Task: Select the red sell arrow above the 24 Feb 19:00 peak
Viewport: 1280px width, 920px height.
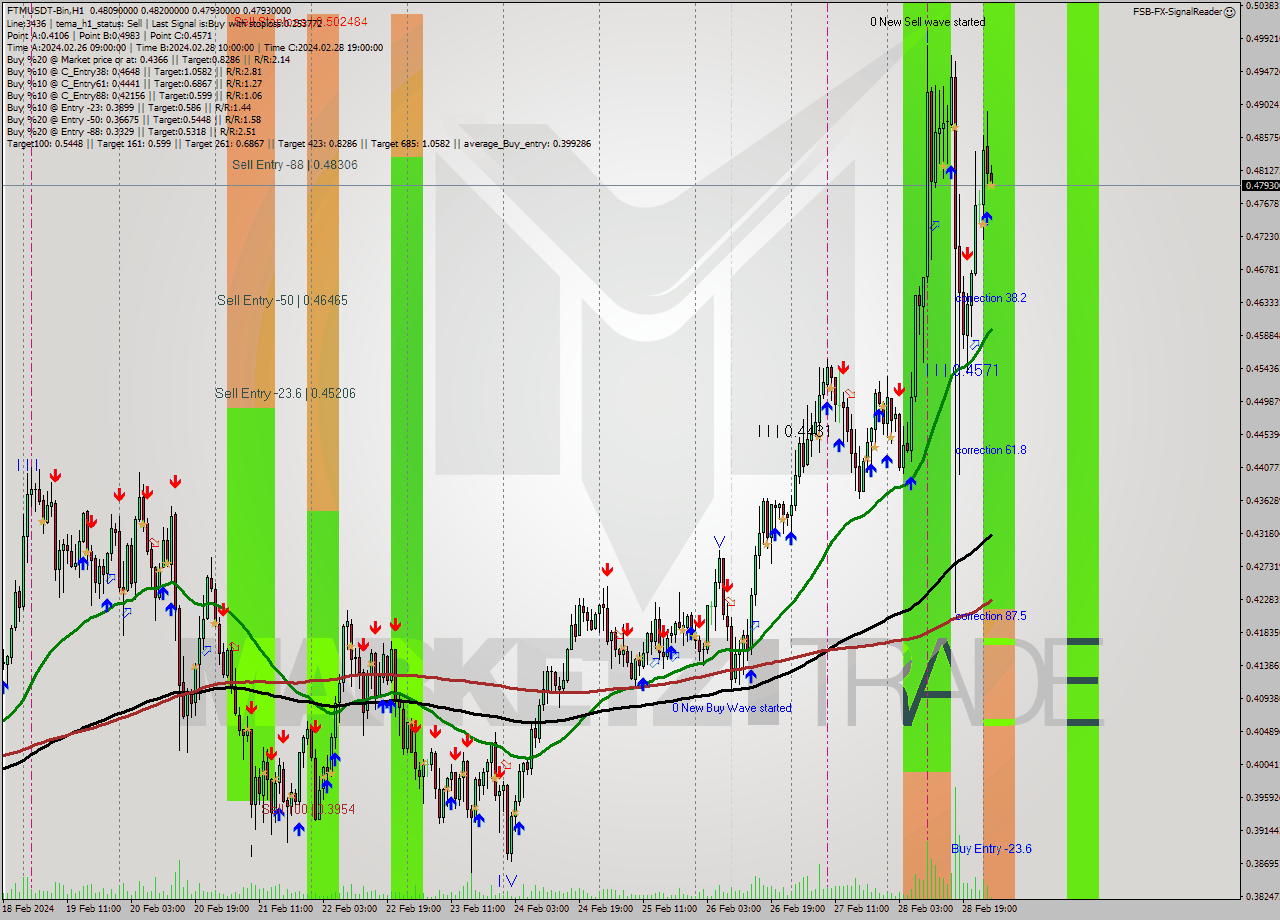Action: coord(607,570)
